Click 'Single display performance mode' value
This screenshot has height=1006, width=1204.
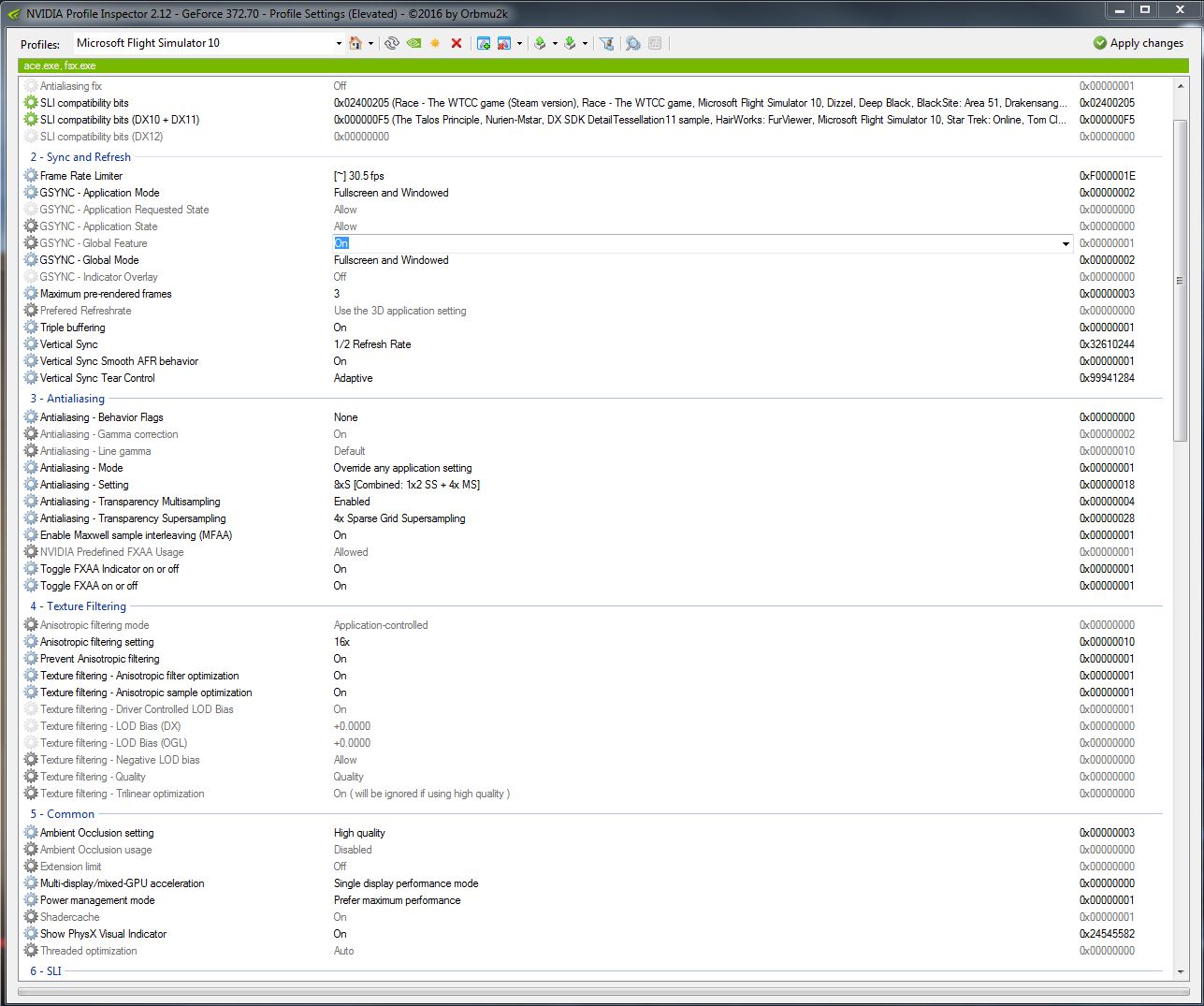coord(406,883)
